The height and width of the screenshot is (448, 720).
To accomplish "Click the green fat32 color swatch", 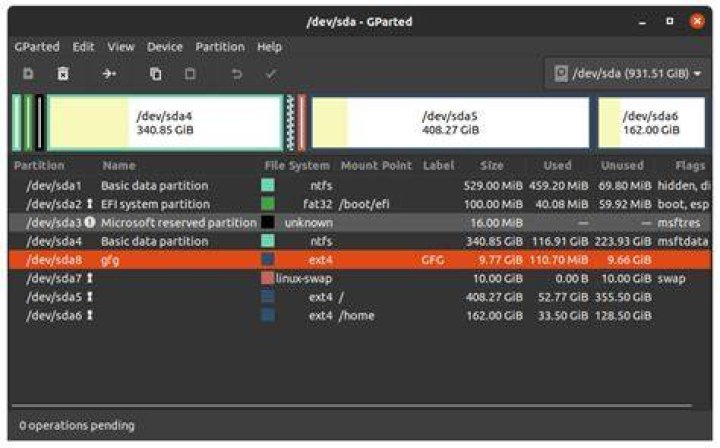I will [268, 204].
